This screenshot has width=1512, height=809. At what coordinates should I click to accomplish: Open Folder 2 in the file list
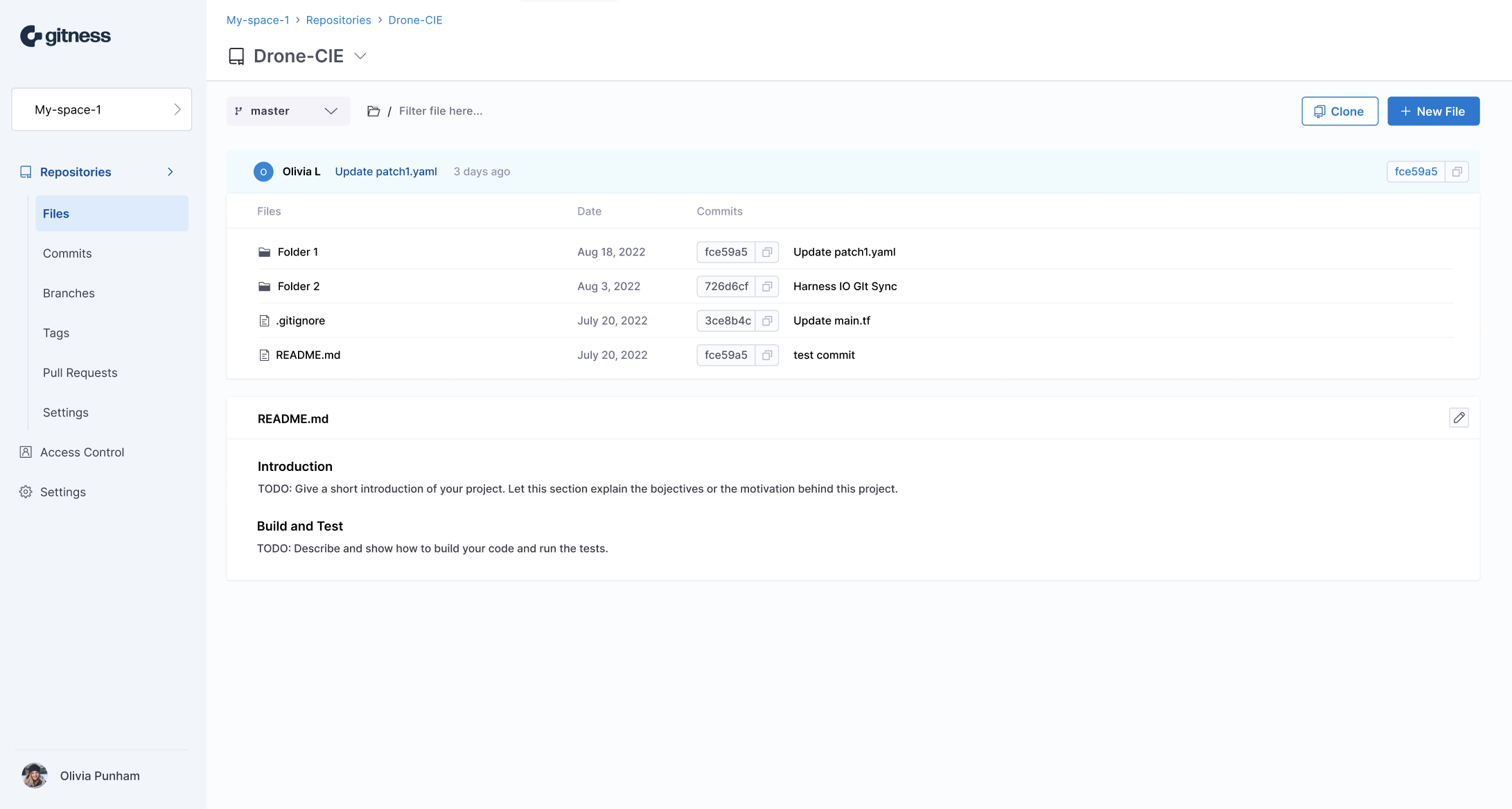point(298,287)
